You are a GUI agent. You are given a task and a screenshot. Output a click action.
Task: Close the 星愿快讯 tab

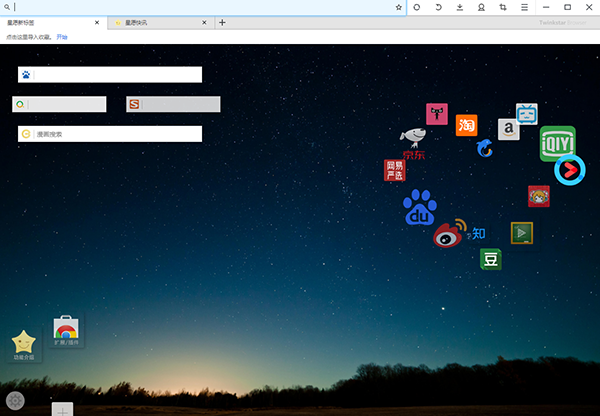tap(204, 23)
